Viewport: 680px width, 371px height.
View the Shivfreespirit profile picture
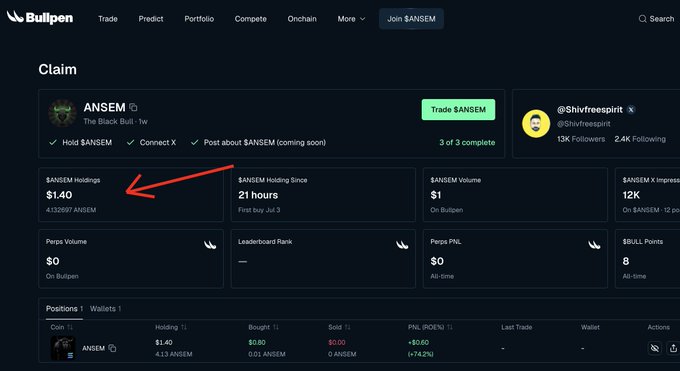[536, 124]
